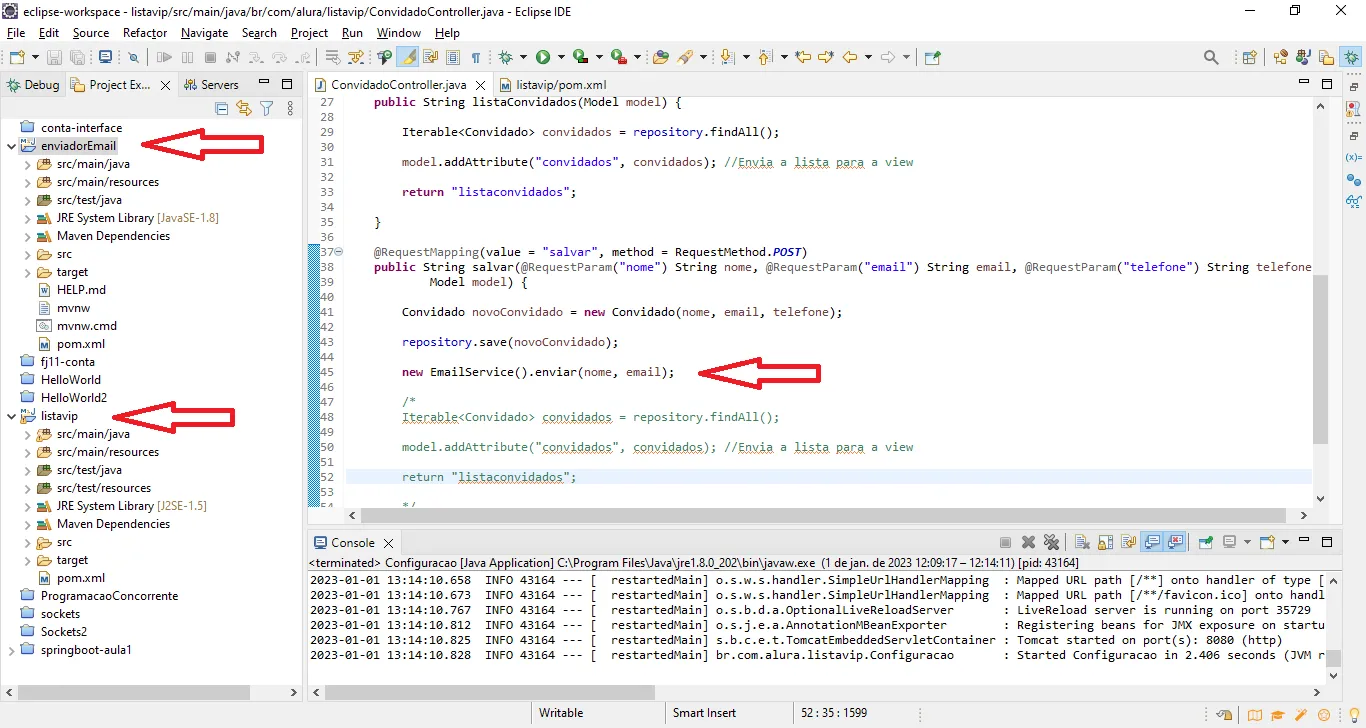
Task: Collapse the enviadorEmail project tree
Action: (x=12, y=146)
